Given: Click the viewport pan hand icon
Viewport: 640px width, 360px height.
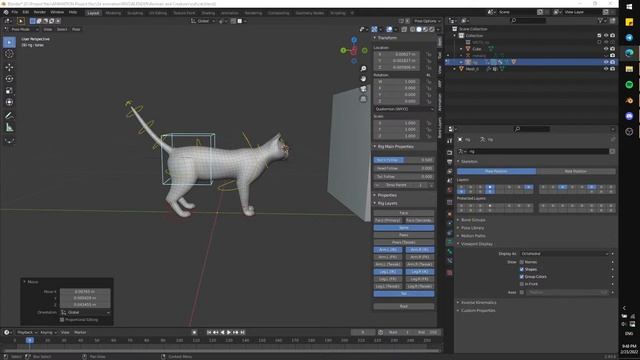Looking at the screenshot, I should coord(363,79).
